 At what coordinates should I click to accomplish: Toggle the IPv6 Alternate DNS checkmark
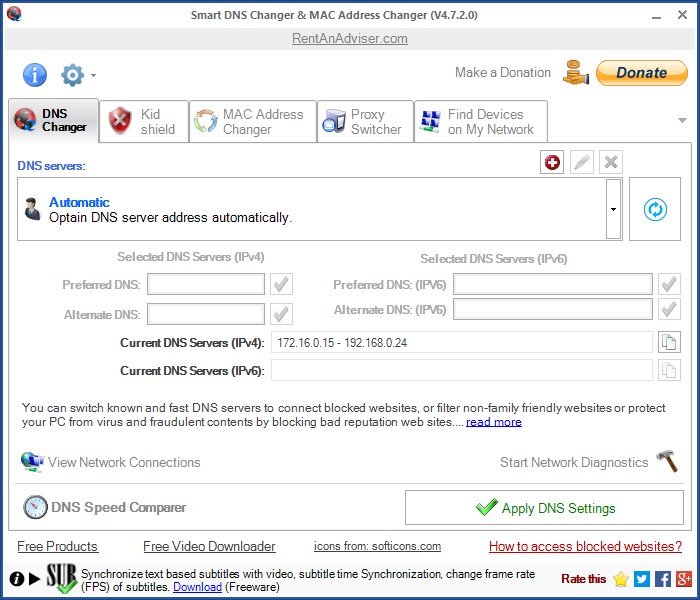(x=669, y=309)
